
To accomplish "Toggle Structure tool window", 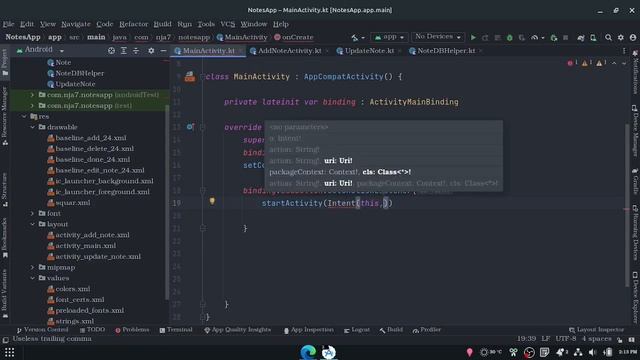I will click(4, 190).
